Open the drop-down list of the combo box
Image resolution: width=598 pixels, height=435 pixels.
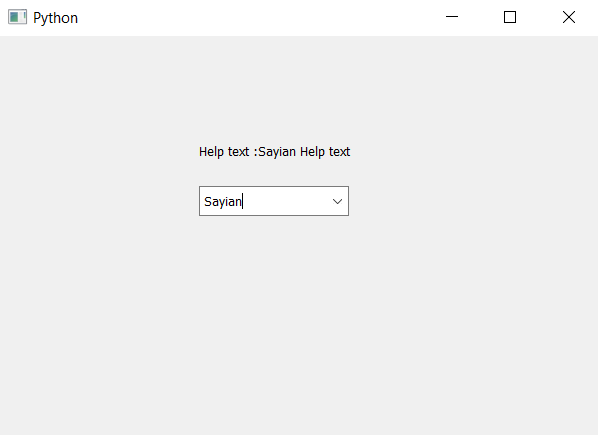337,201
